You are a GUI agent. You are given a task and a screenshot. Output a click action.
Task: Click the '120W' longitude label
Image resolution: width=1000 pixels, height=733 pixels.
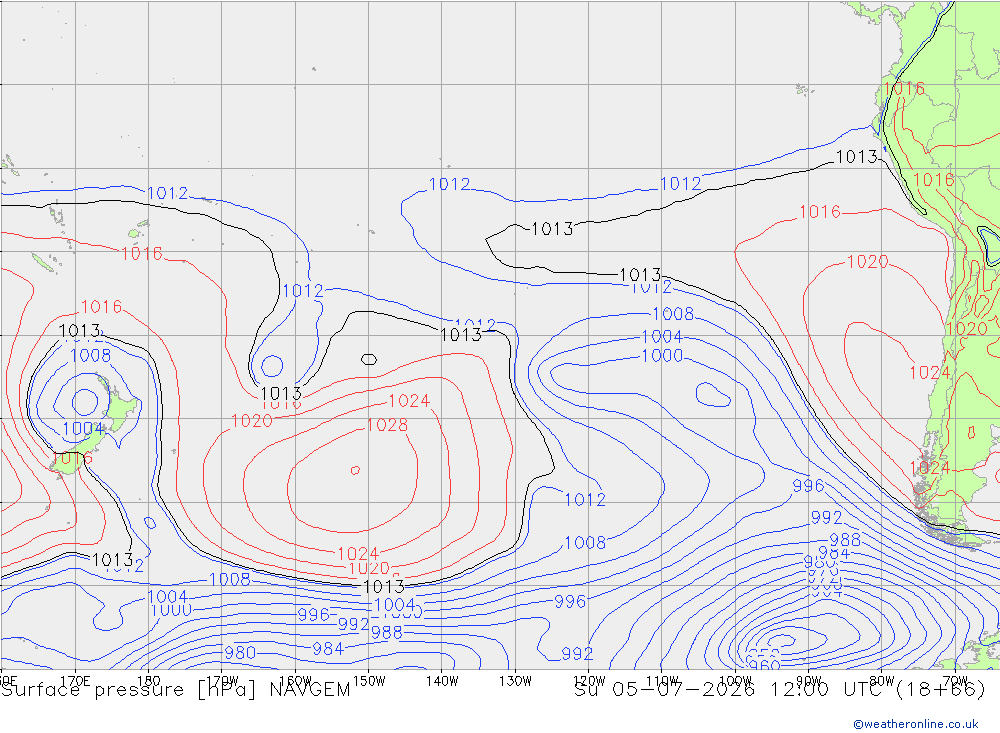(x=589, y=681)
